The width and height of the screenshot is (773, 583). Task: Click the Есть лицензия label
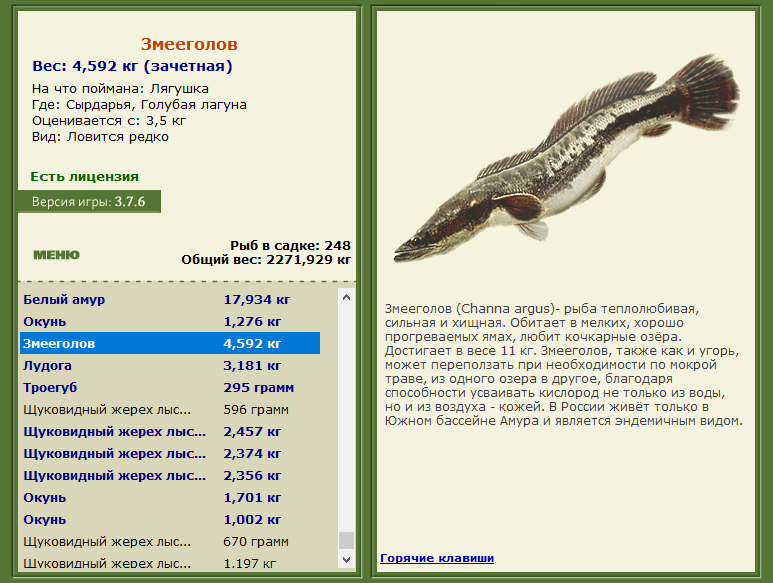[x=84, y=176]
